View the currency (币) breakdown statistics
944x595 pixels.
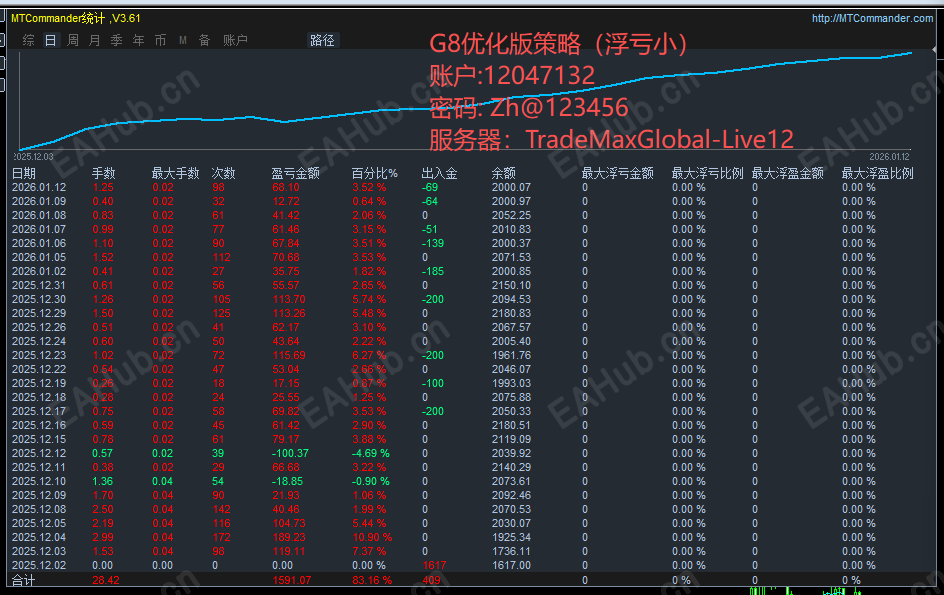pos(161,40)
